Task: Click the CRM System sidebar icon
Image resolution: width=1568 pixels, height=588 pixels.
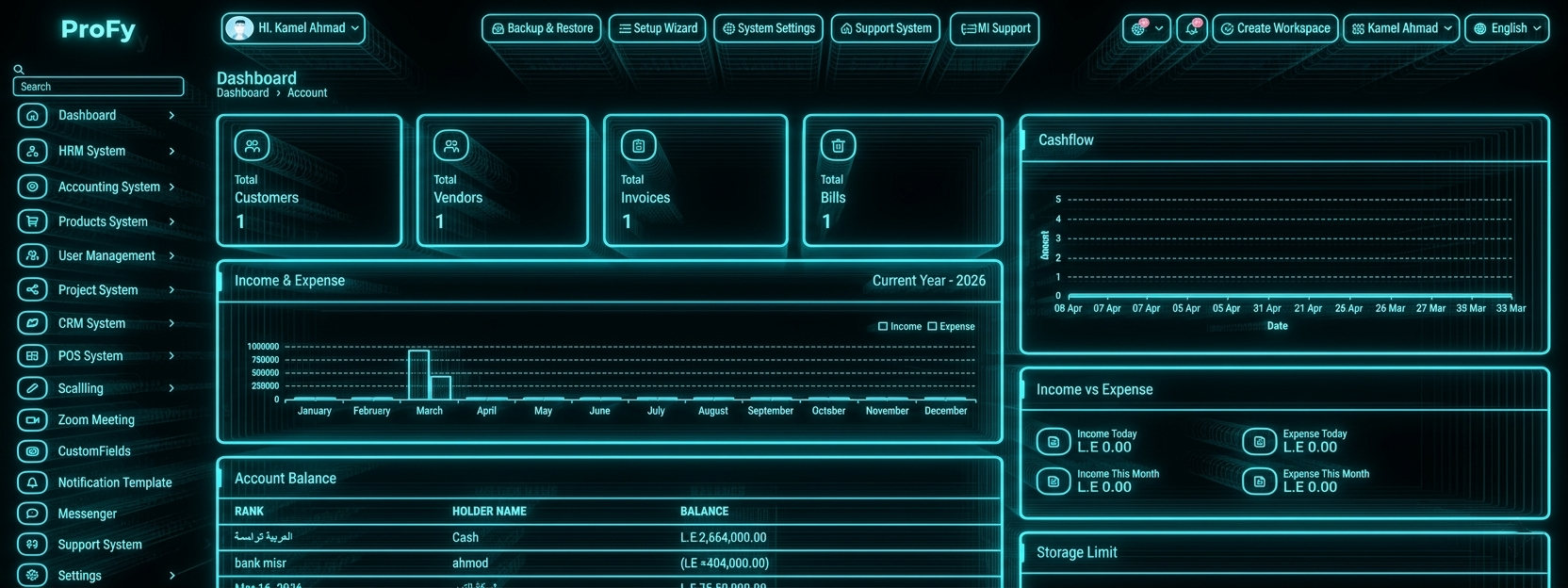Action: click(32, 323)
